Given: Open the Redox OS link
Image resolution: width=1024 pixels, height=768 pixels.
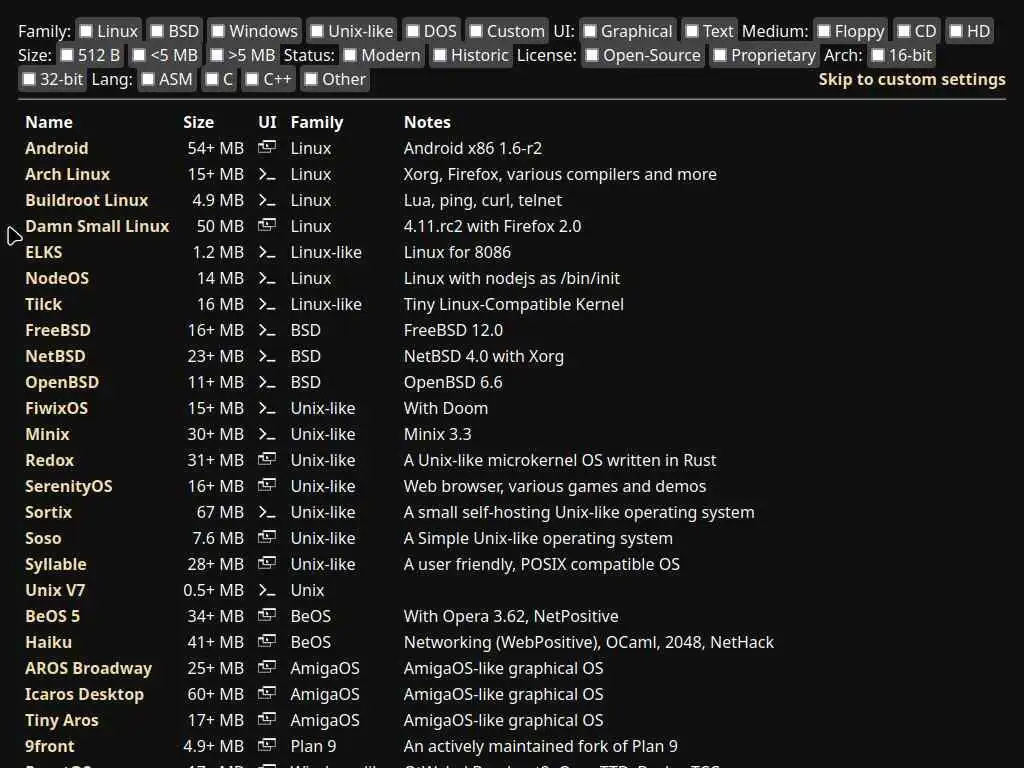Looking at the screenshot, I should [50, 460].
